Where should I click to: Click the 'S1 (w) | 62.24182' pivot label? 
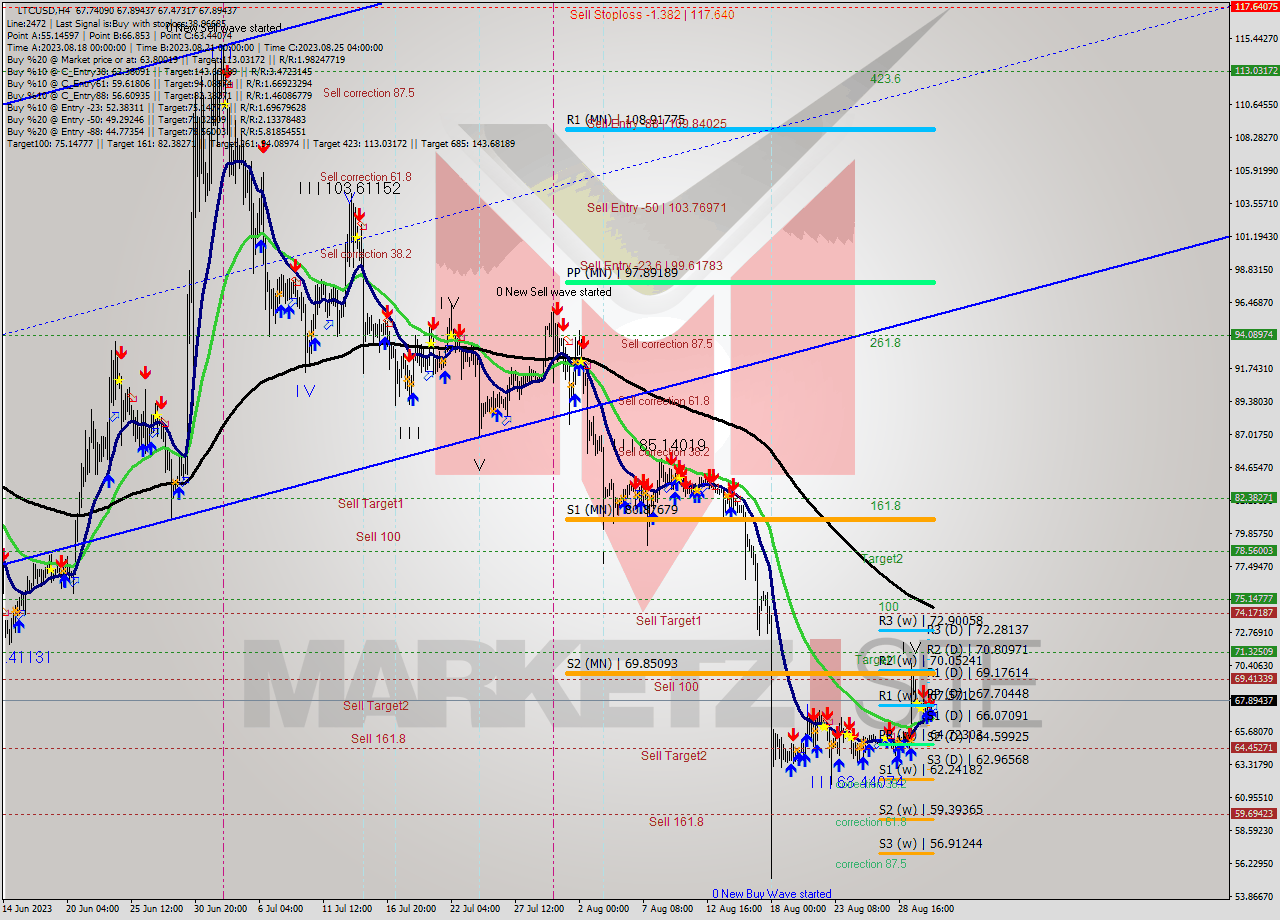click(930, 770)
